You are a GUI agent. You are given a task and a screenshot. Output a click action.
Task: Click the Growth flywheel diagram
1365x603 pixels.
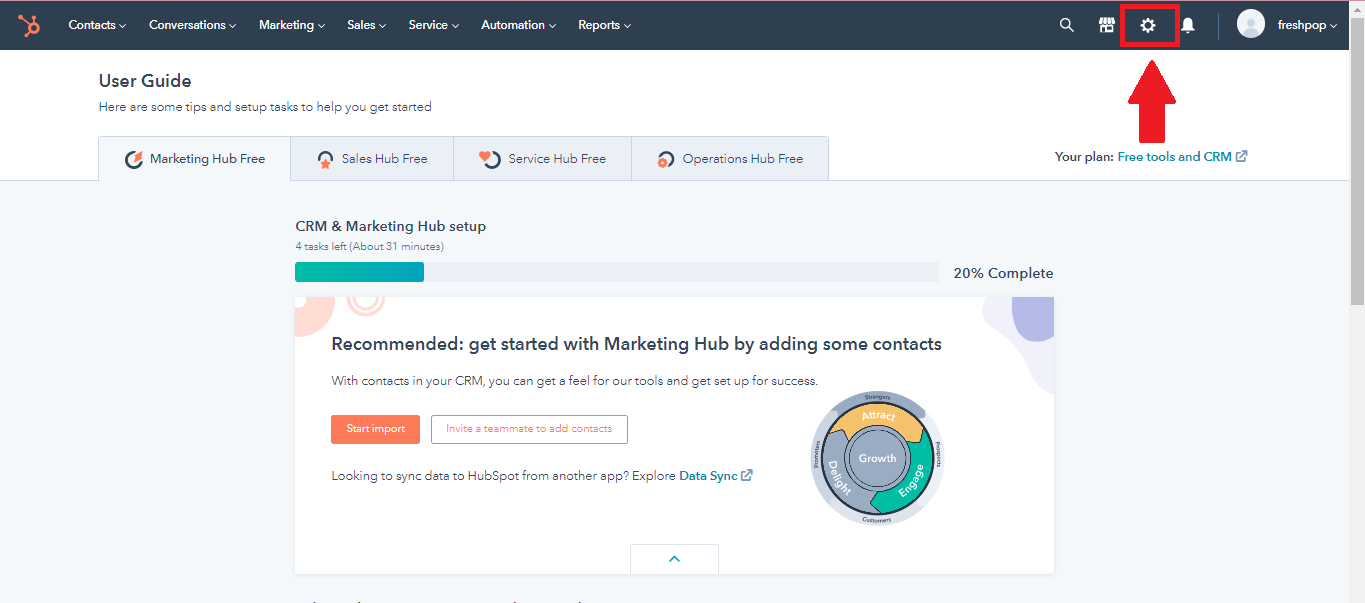coord(877,458)
